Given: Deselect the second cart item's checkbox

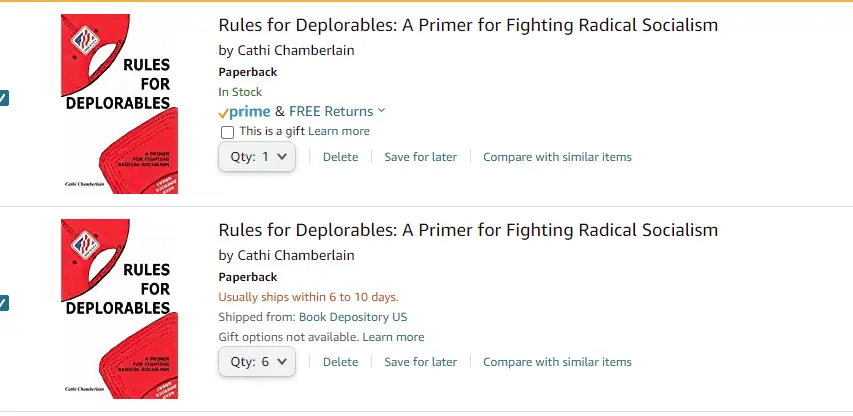Looking at the screenshot, I should click(3, 303).
